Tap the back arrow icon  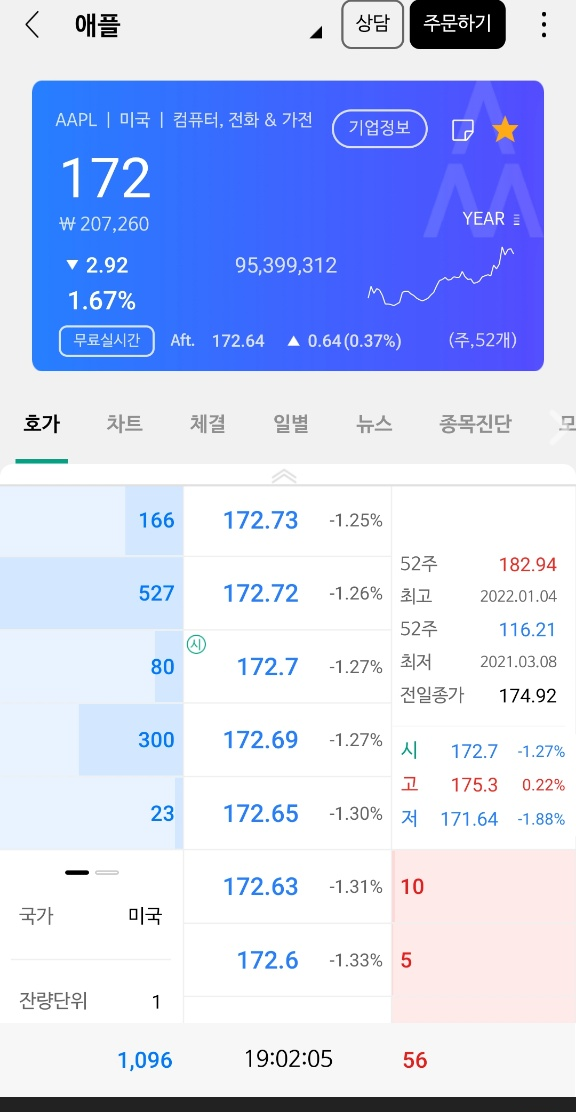point(31,25)
